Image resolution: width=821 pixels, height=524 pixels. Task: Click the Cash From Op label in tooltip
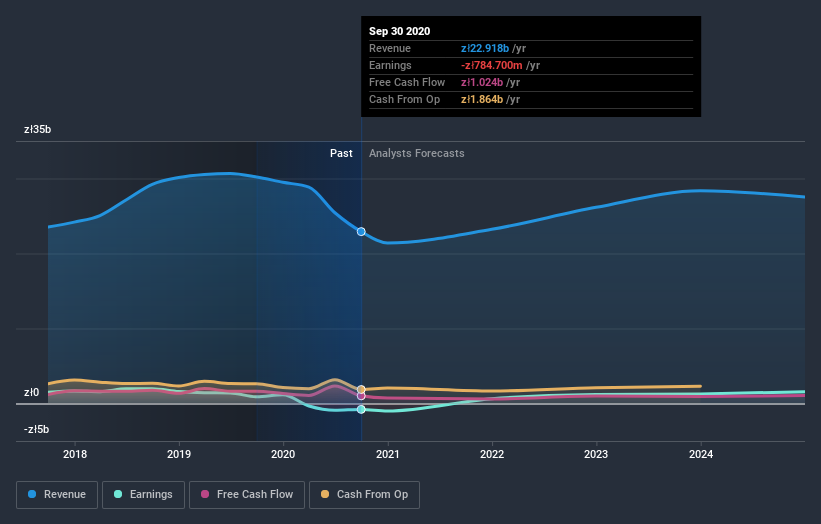404,99
